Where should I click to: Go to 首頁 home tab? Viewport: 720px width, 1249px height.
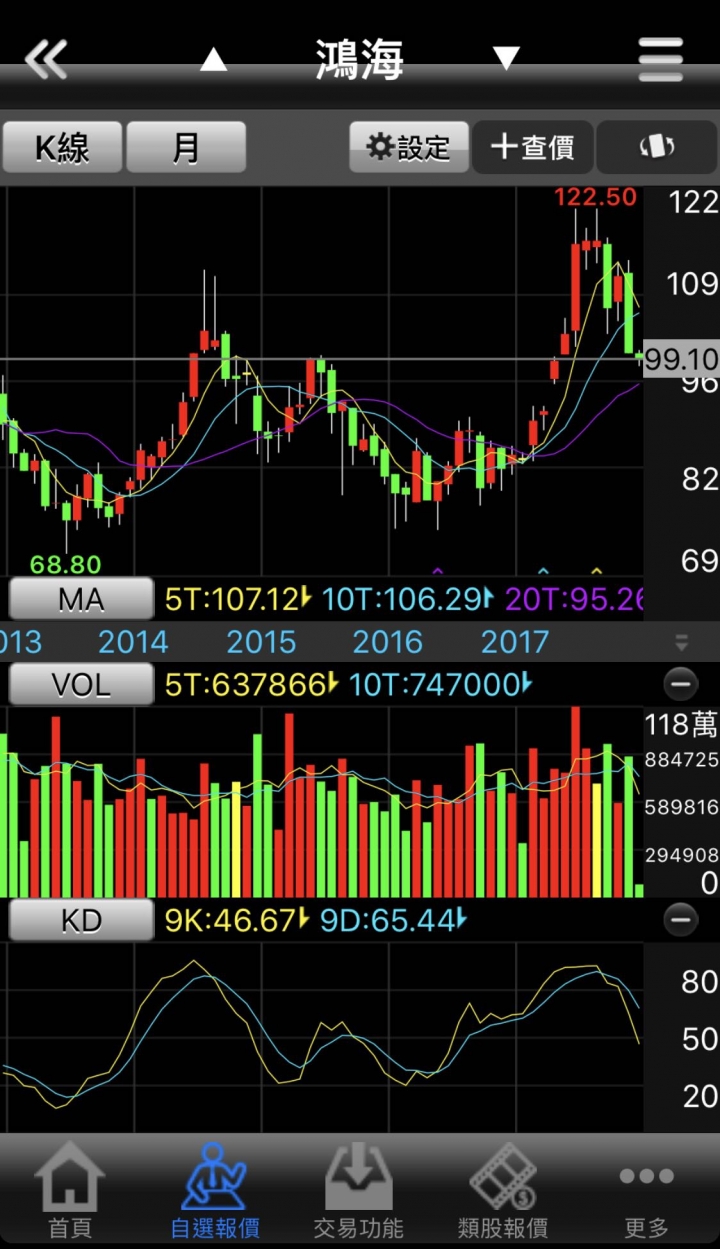pyautogui.click(x=70, y=1192)
